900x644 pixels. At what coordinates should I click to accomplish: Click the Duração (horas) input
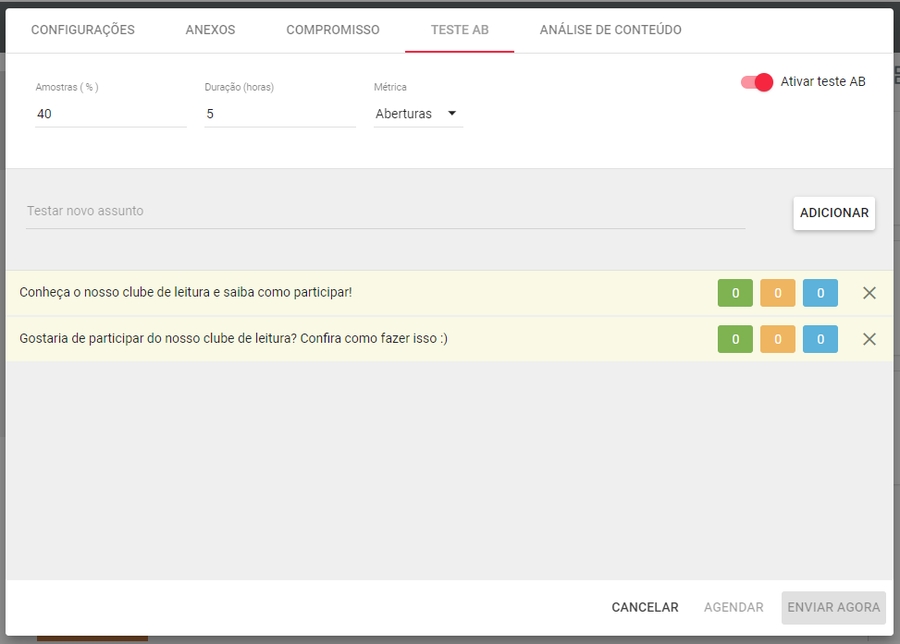point(279,114)
